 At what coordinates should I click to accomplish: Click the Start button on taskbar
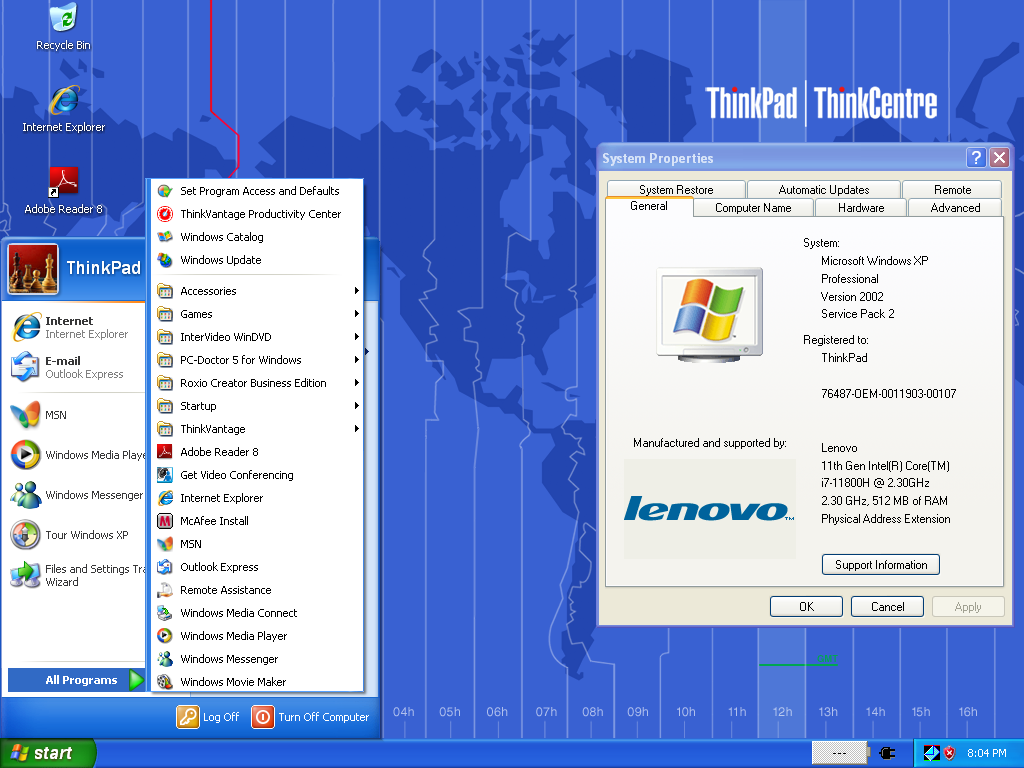point(48,753)
